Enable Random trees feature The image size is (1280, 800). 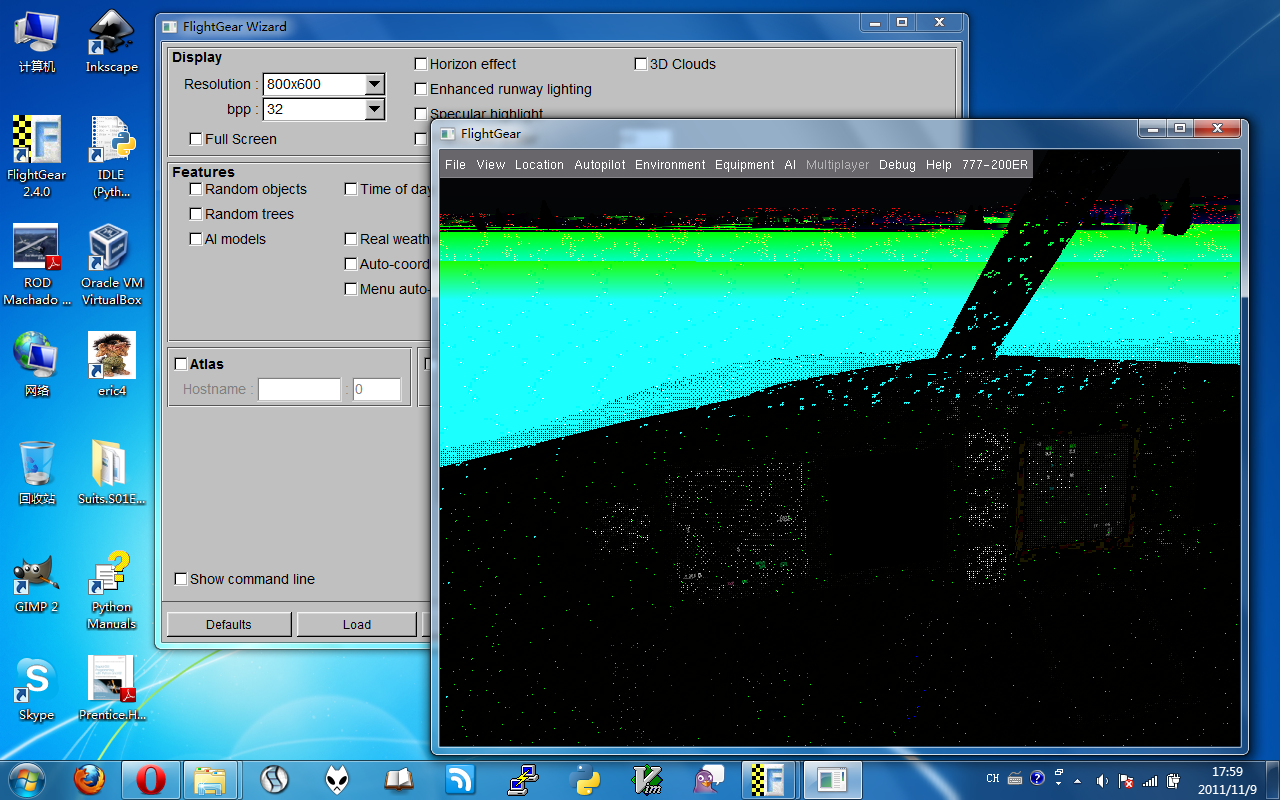tap(196, 214)
